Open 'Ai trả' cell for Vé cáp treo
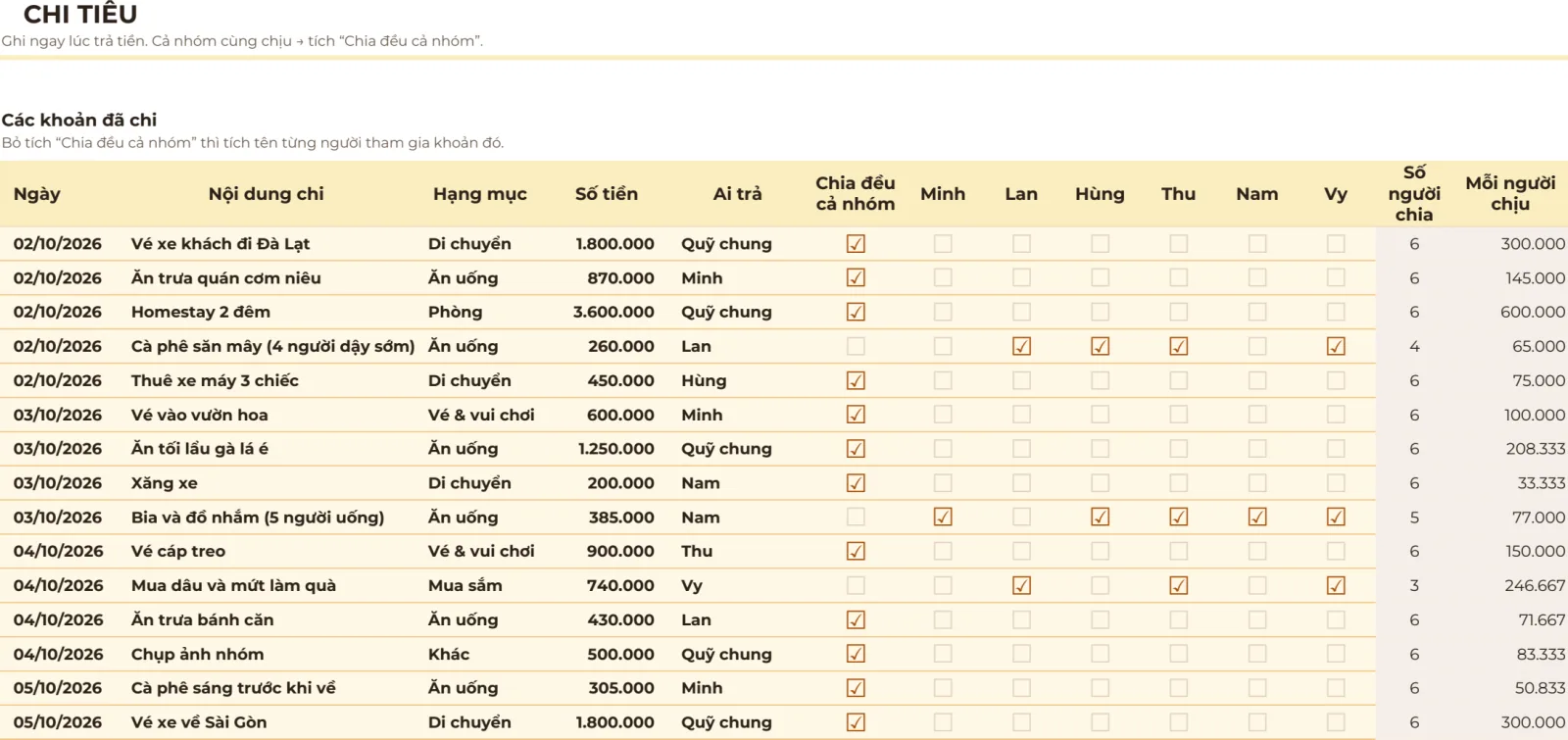Viewport: 1568px width, 740px height. [737, 551]
